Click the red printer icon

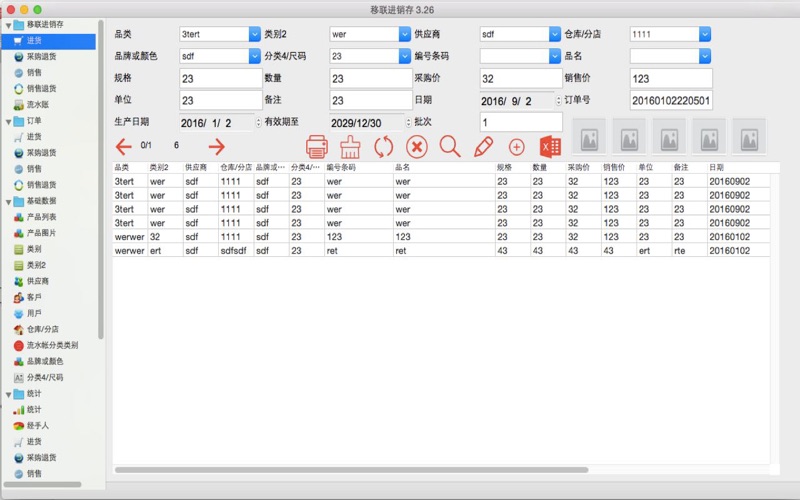(317, 147)
